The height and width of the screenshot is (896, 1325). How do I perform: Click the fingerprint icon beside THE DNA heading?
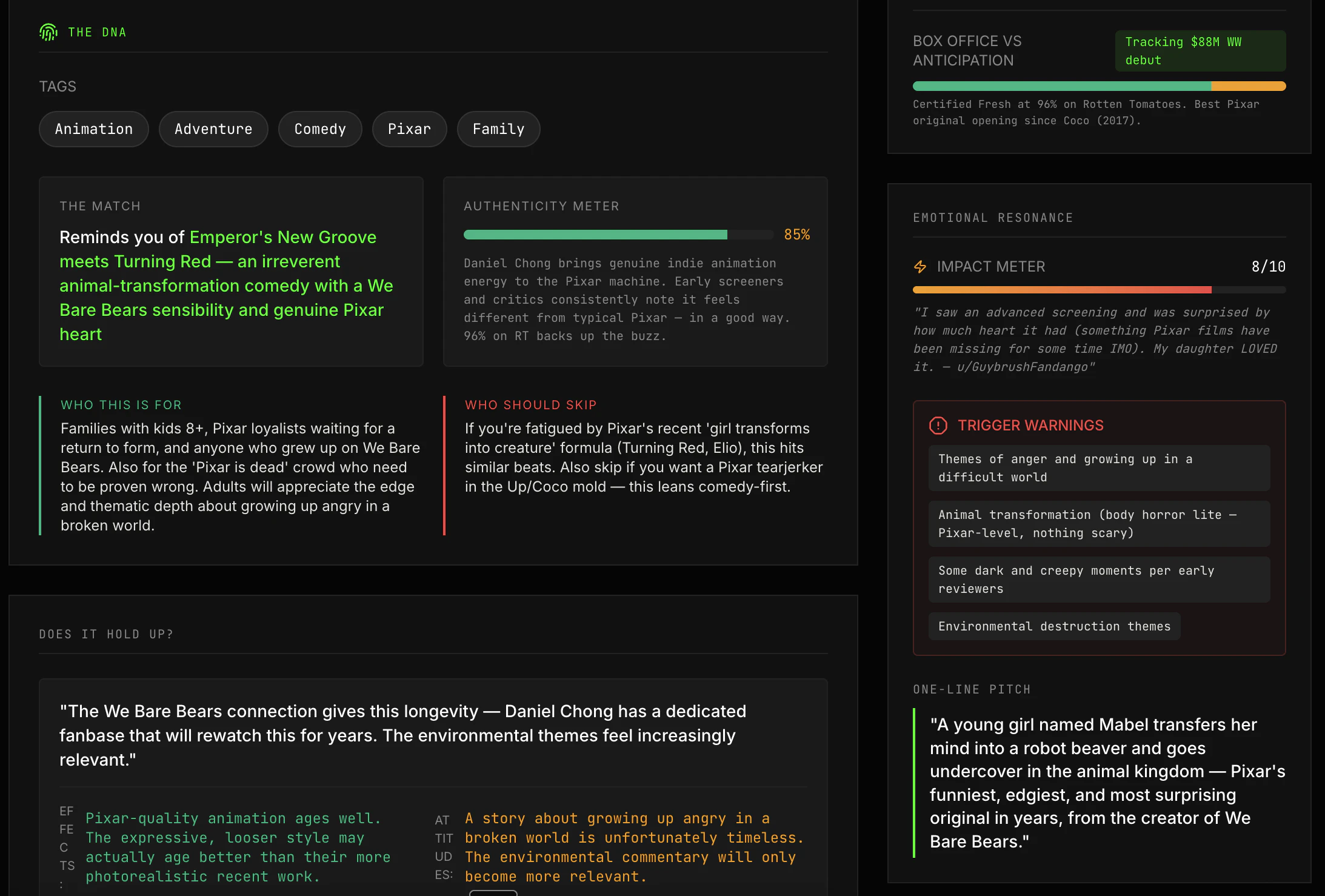click(x=48, y=32)
